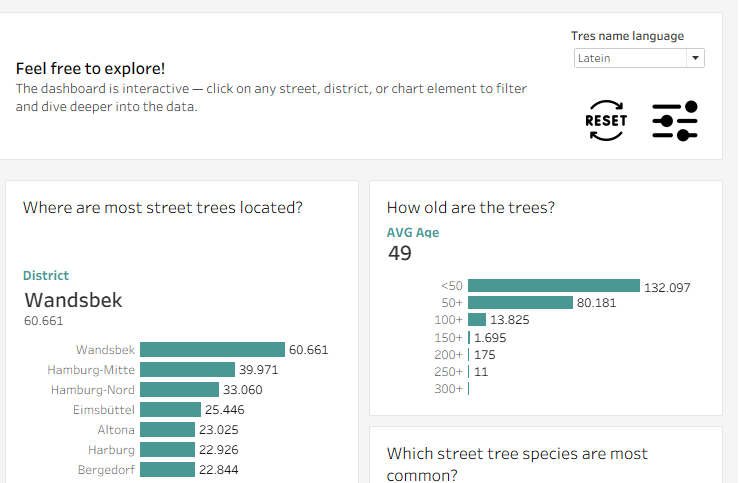740x483 pixels.
Task: Click the Harburg district bar
Action: point(167,450)
